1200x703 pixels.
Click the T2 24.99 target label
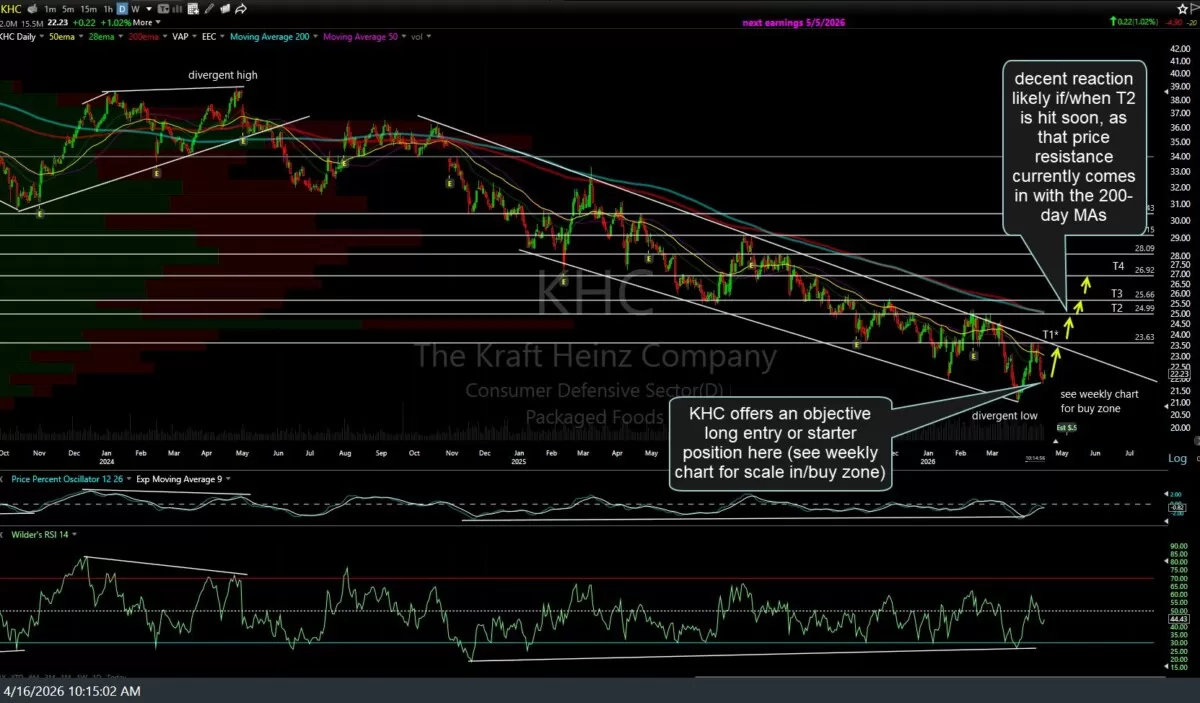pyautogui.click(x=1134, y=308)
